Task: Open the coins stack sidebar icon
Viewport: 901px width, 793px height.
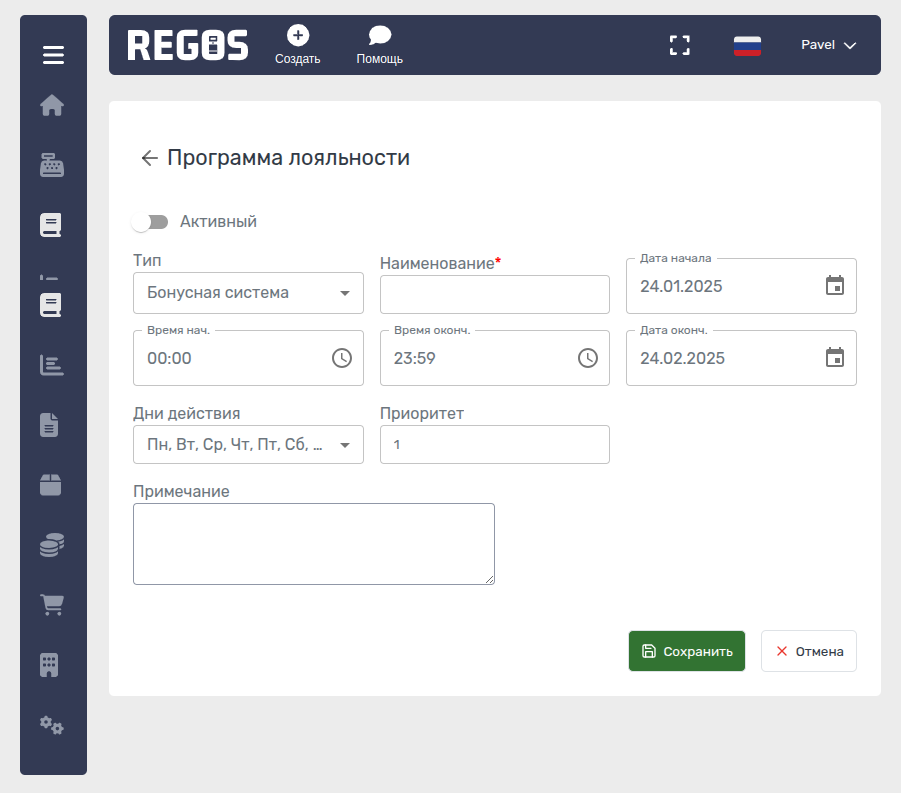Action: tap(52, 545)
